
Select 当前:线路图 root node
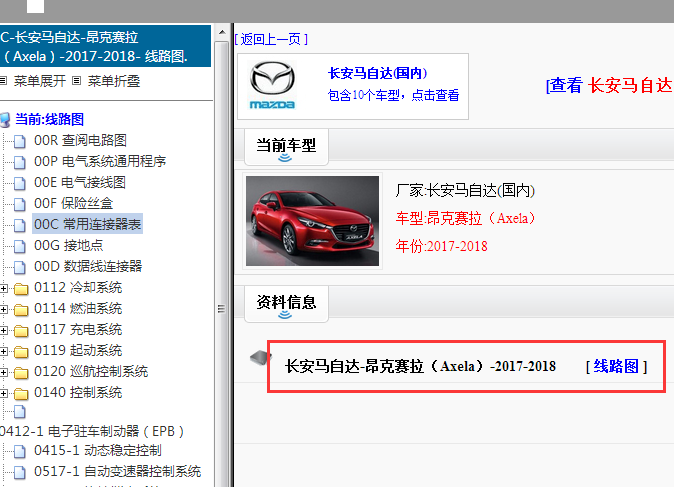point(49,119)
